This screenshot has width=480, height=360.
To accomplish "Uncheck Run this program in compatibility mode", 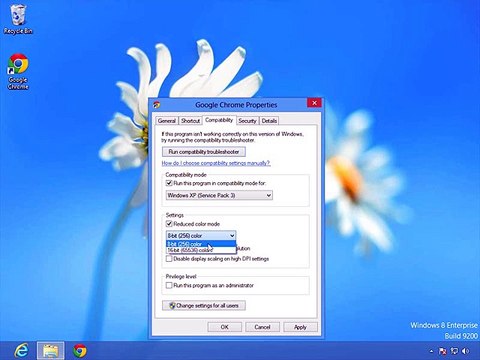I will (169, 183).
